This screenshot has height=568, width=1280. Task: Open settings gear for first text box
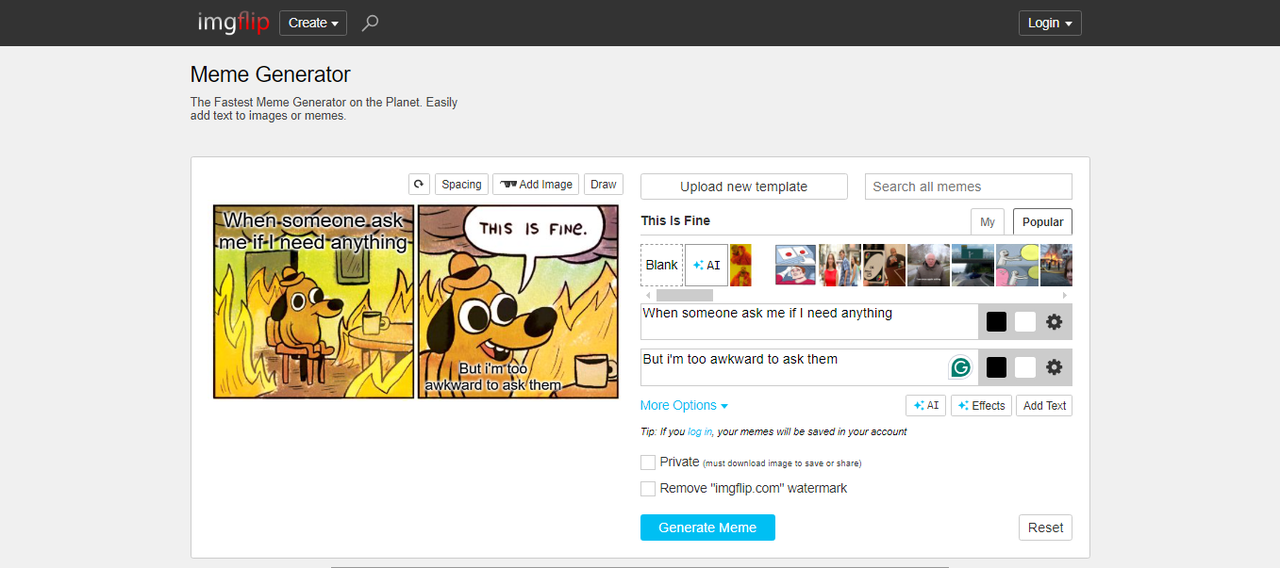pyautogui.click(x=1054, y=322)
